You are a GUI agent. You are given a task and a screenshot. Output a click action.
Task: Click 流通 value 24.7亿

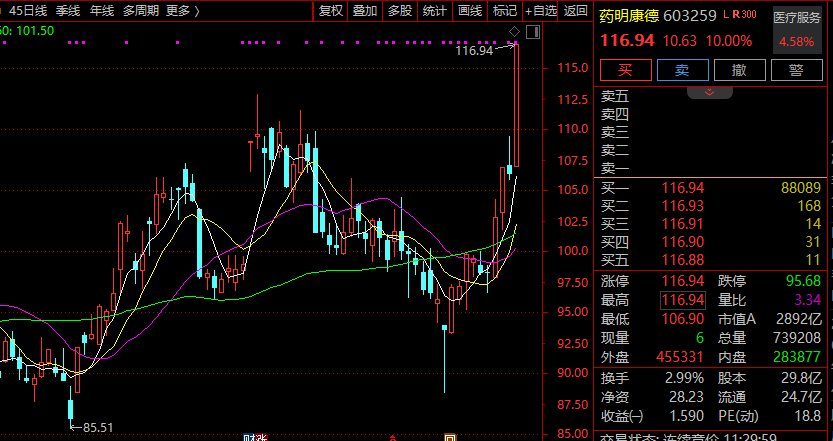pos(803,397)
